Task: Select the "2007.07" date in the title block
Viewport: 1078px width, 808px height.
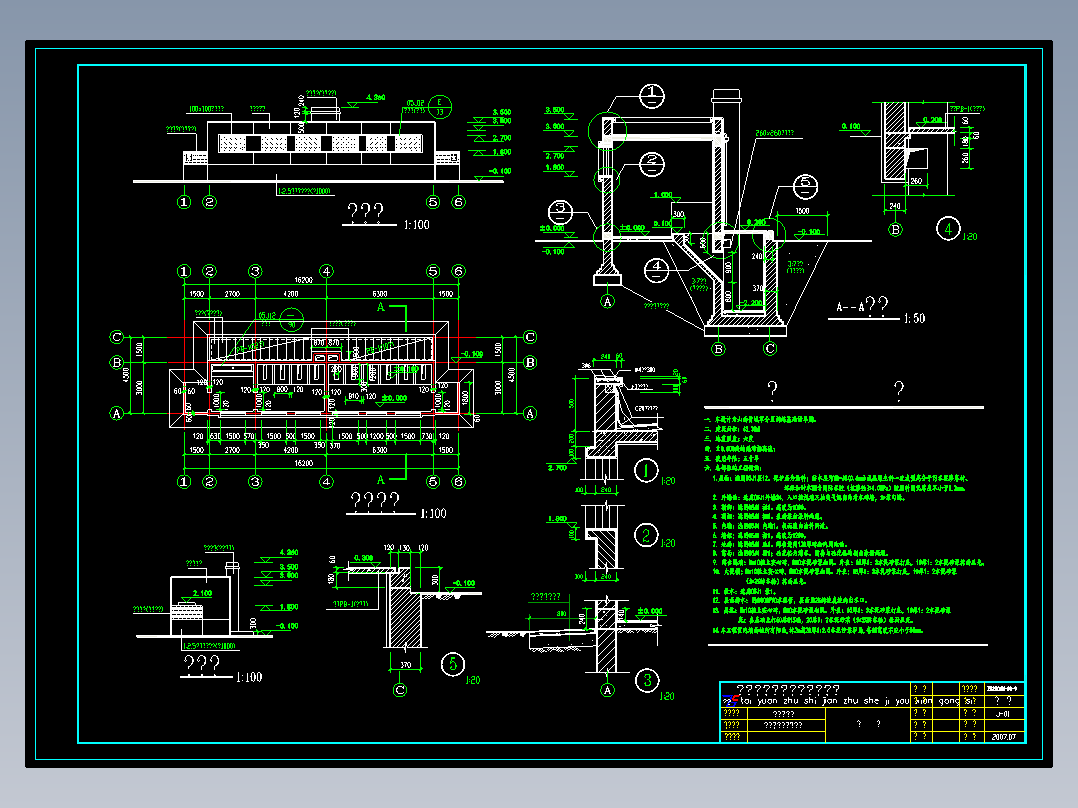Action: tap(1004, 736)
